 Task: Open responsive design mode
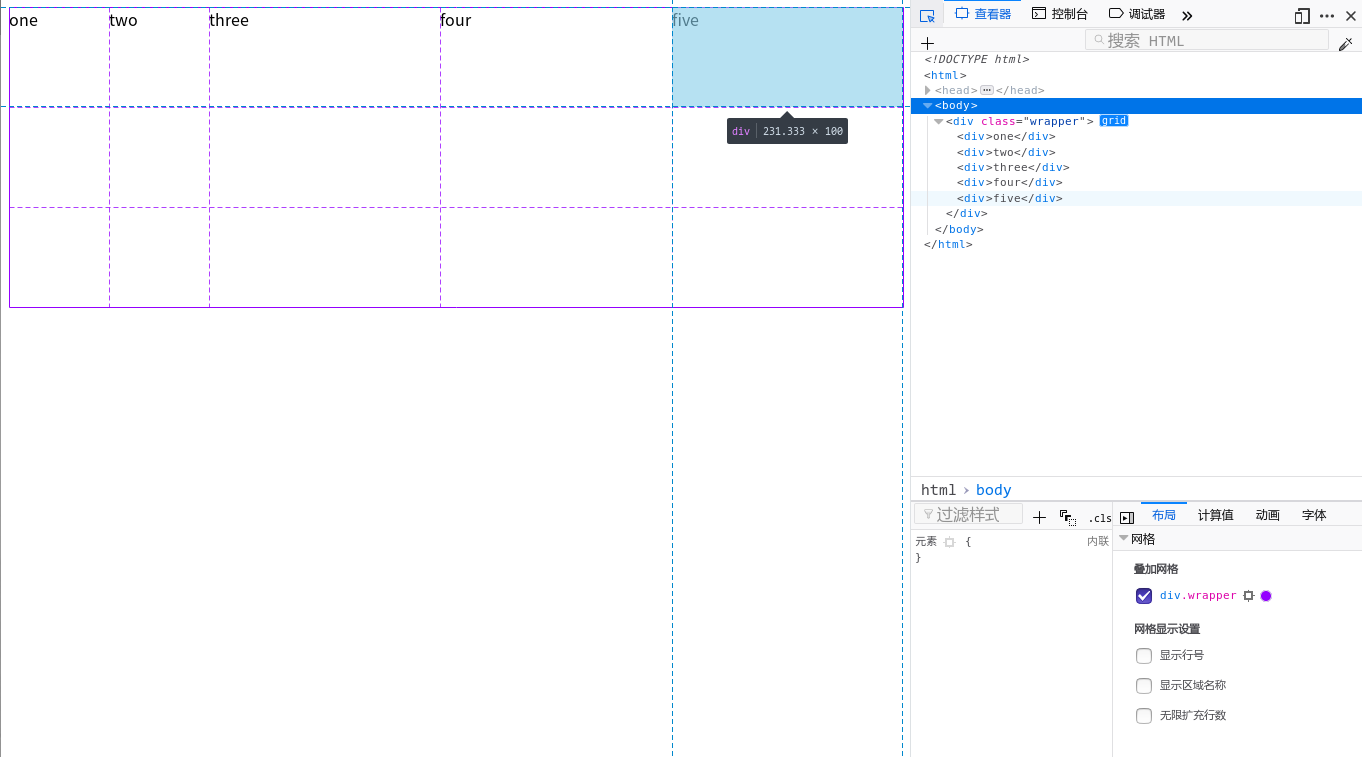tap(1302, 15)
